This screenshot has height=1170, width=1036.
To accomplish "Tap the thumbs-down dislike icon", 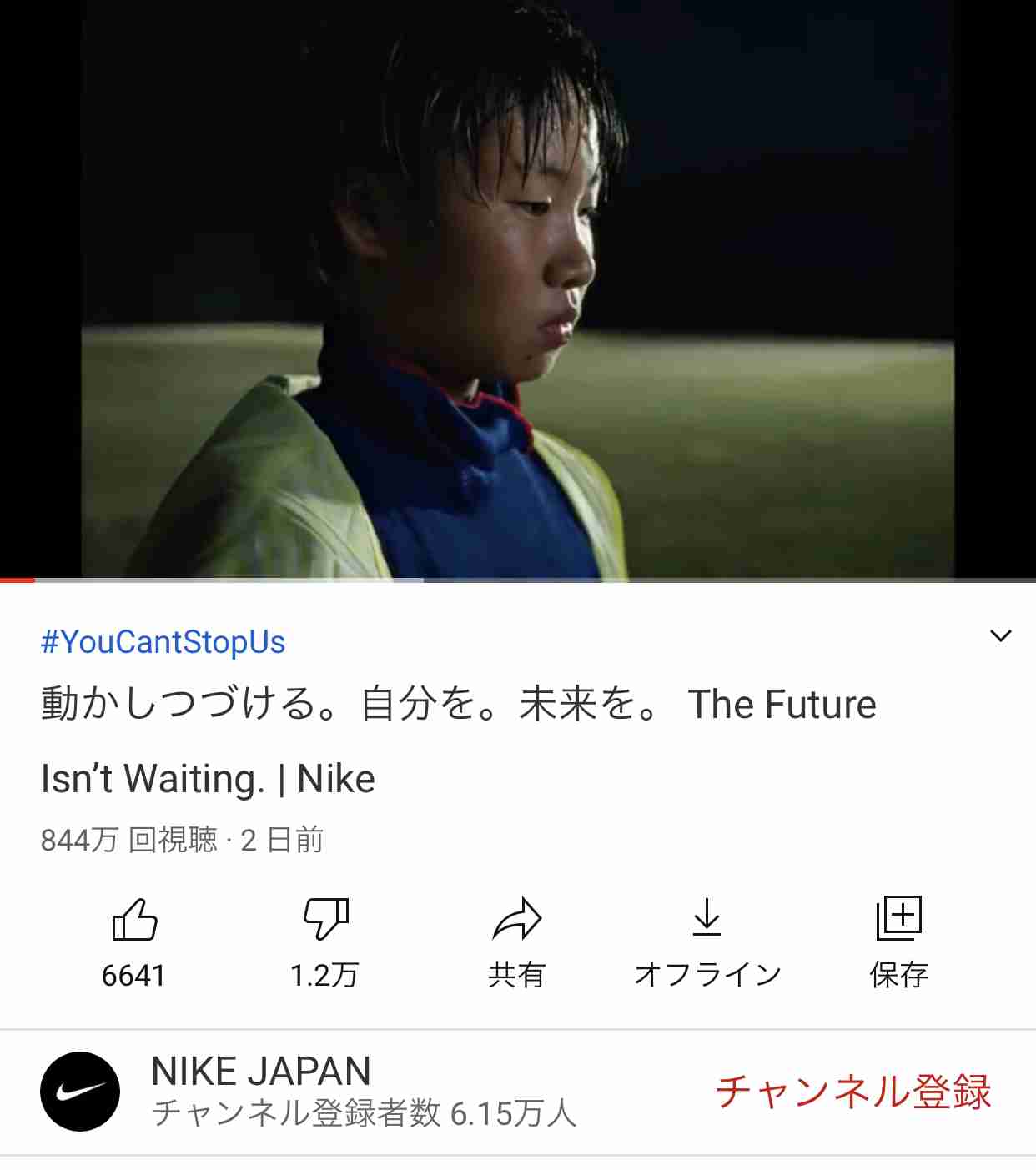I will [x=325, y=919].
